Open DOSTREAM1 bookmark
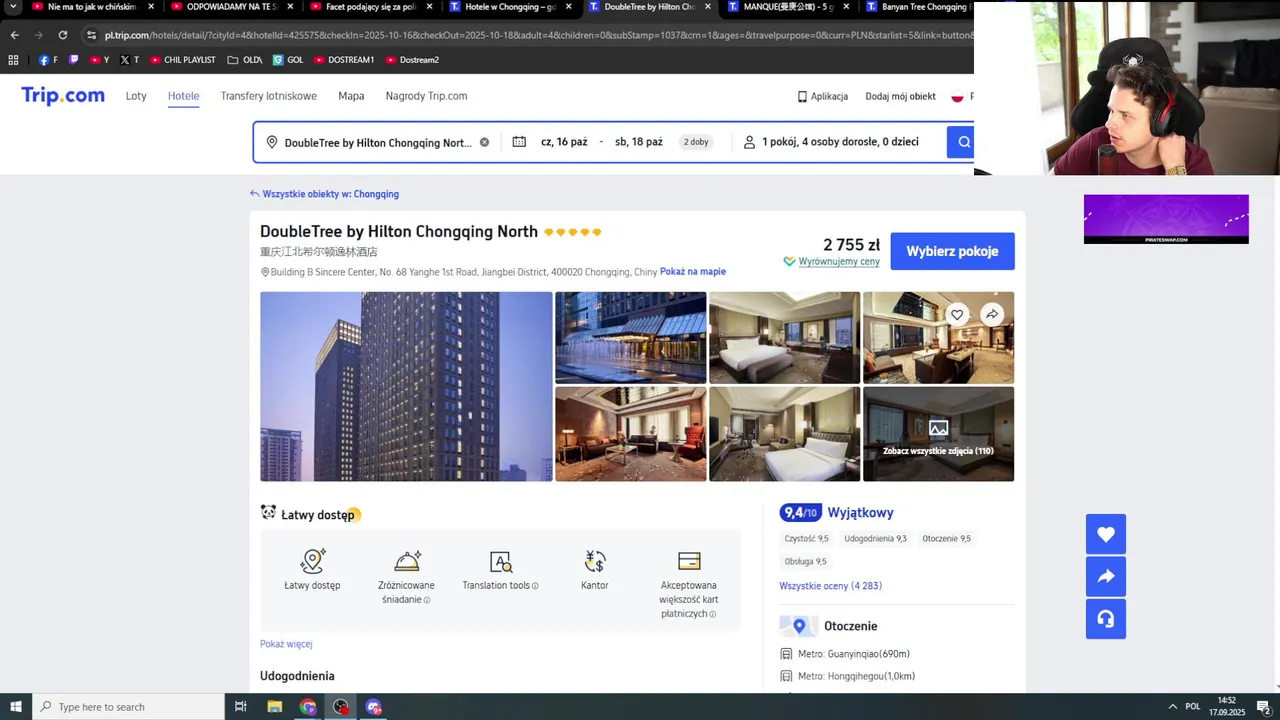Image resolution: width=1280 pixels, height=720 pixels. [344, 60]
